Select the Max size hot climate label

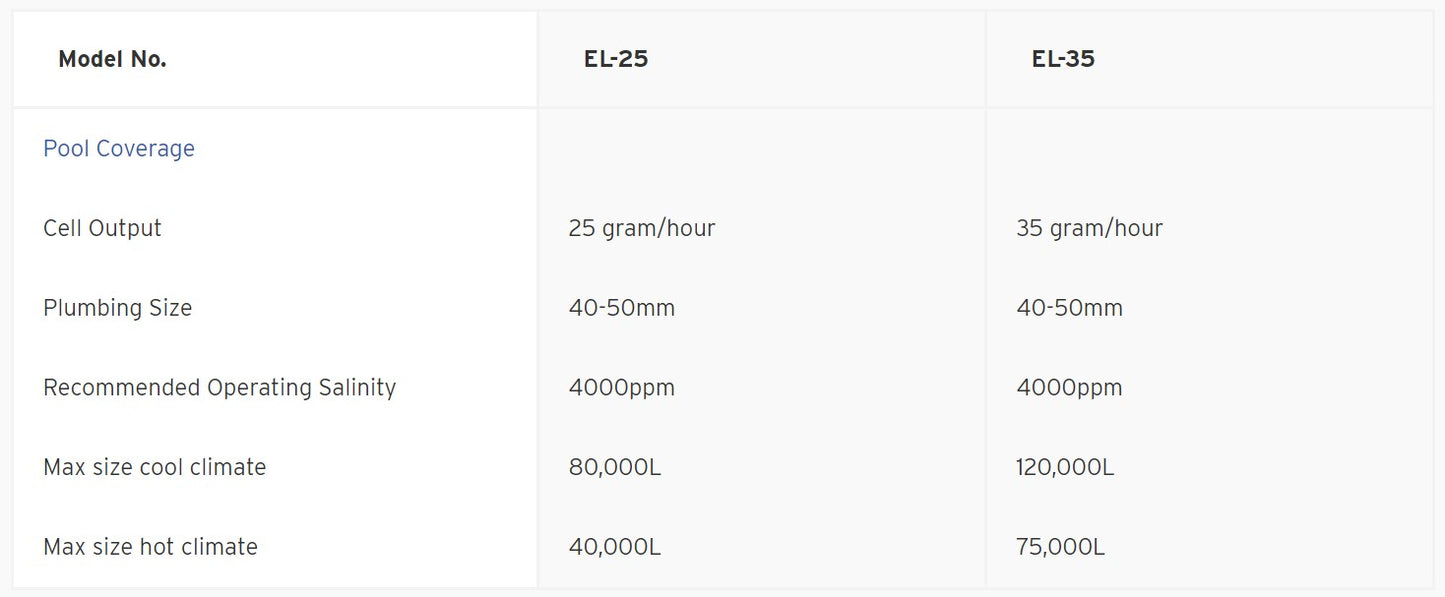[150, 547]
